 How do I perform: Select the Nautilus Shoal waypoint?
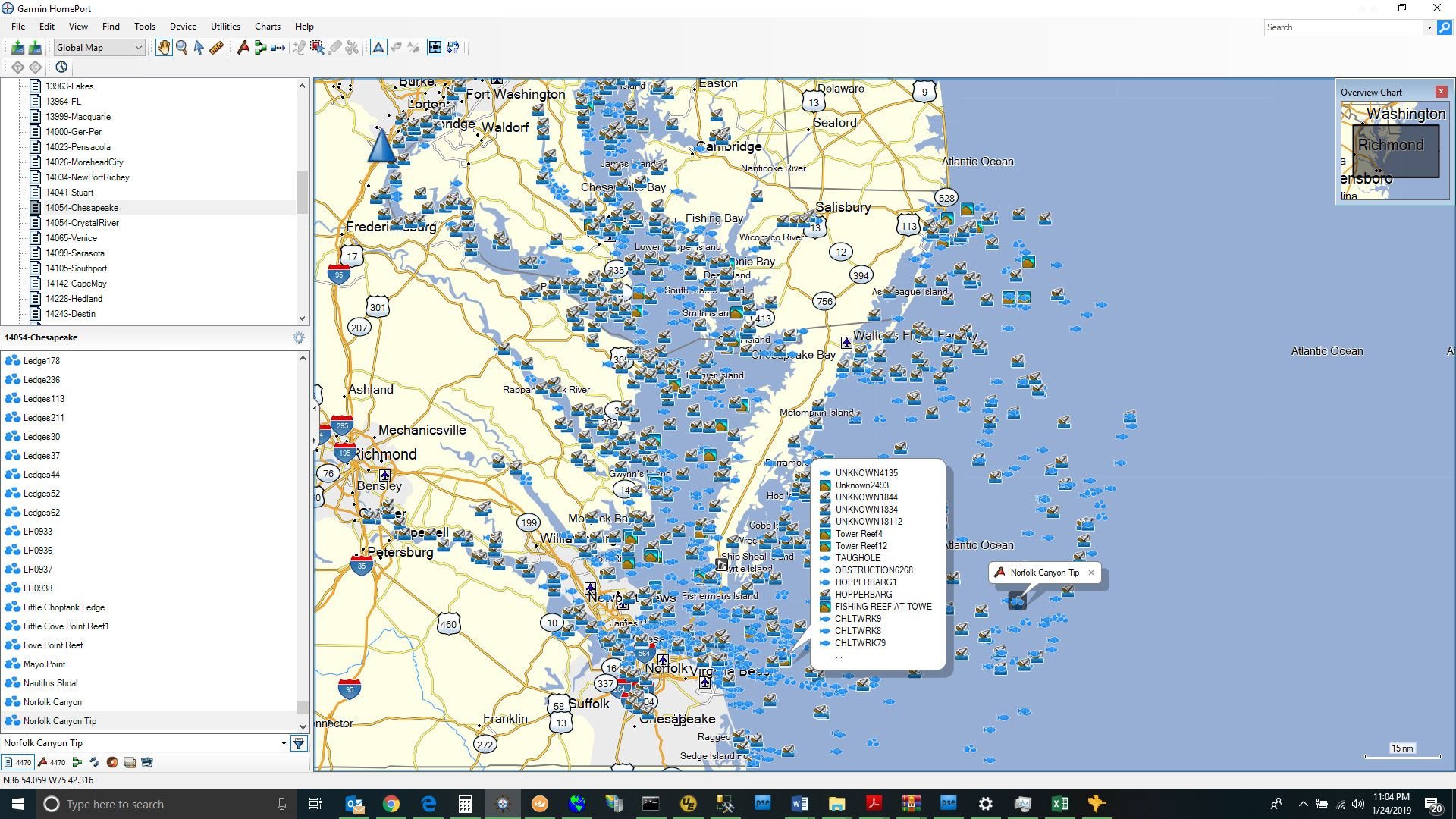[x=50, y=683]
